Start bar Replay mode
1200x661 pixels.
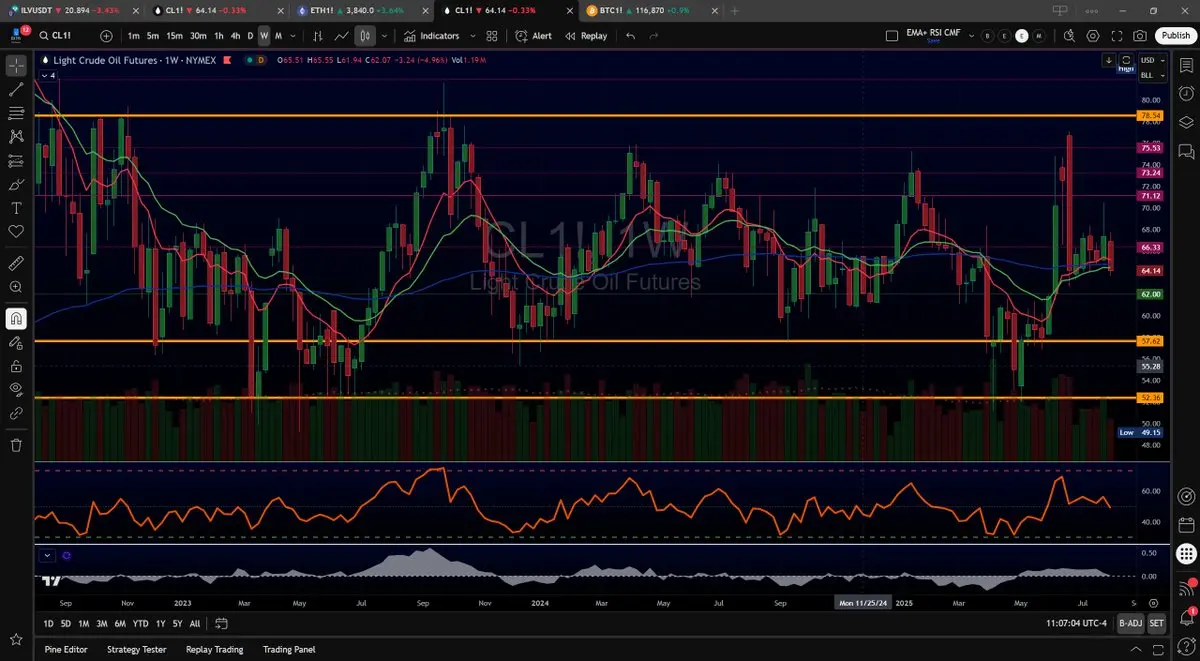[587, 36]
